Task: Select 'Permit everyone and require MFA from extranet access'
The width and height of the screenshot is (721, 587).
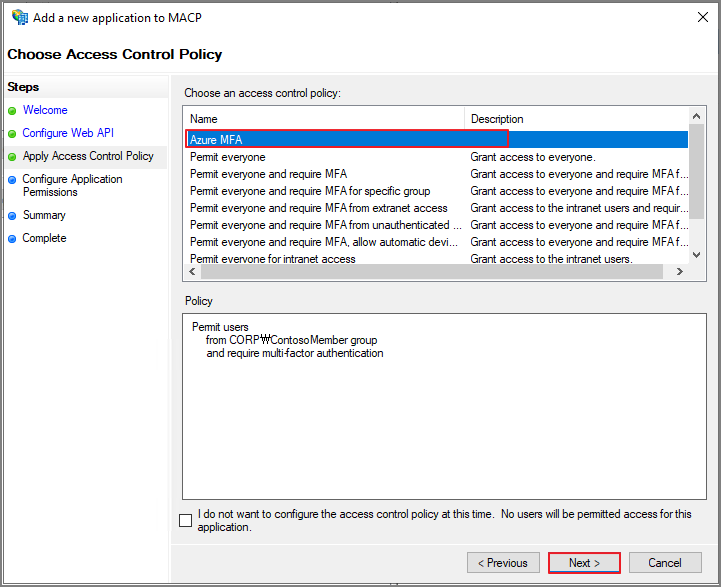Action: point(319,208)
